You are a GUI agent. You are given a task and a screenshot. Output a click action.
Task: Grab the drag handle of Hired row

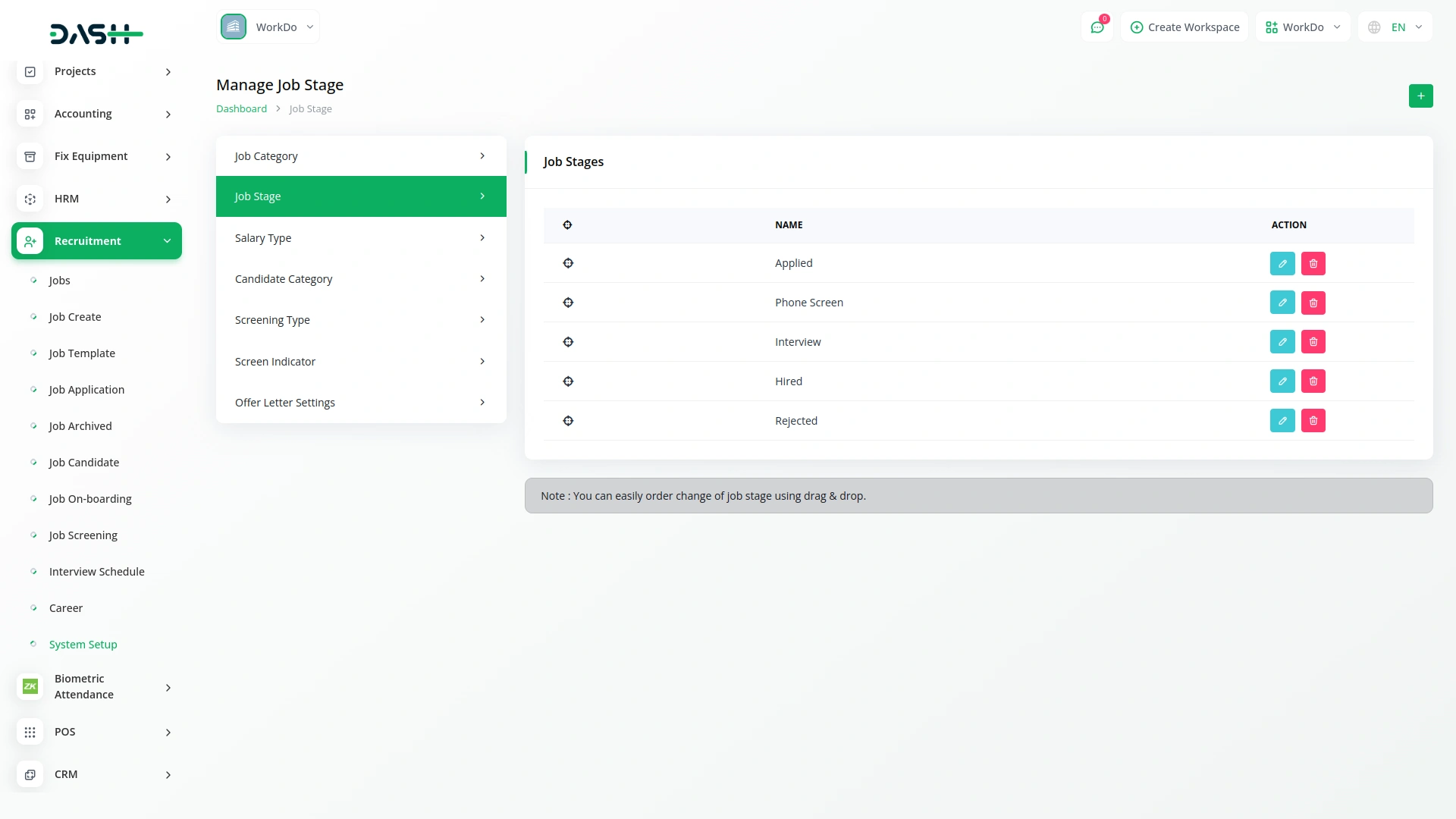point(568,381)
